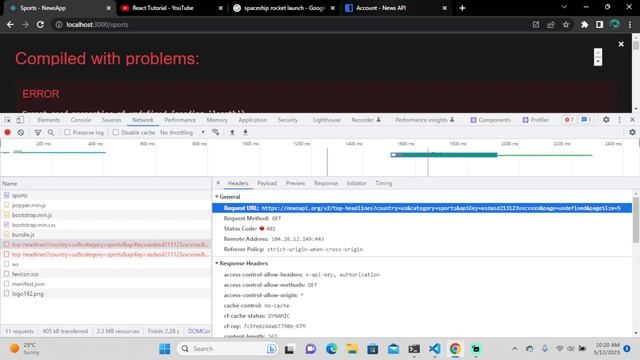Activate the inspect element picker in DevTools
640x360 pixels.
coord(8,120)
